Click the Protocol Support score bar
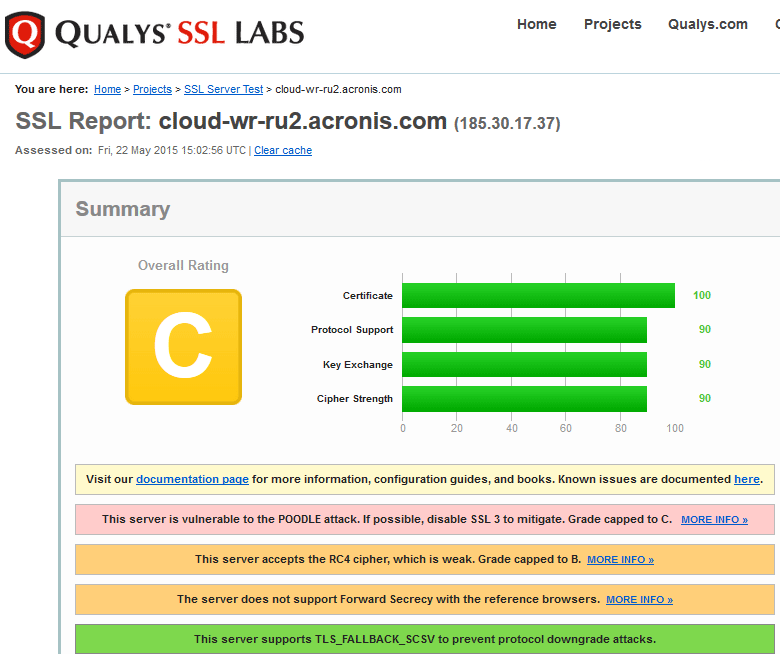780x654 pixels. (524, 330)
